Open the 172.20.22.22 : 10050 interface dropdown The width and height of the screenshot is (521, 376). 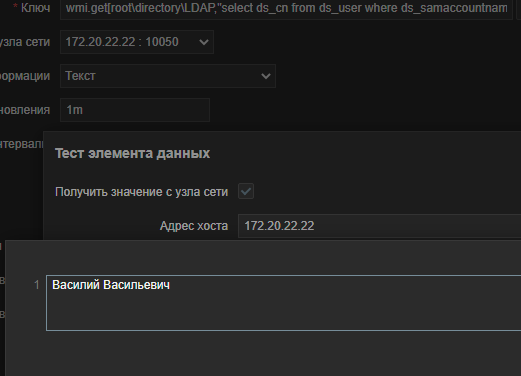(137, 42)
